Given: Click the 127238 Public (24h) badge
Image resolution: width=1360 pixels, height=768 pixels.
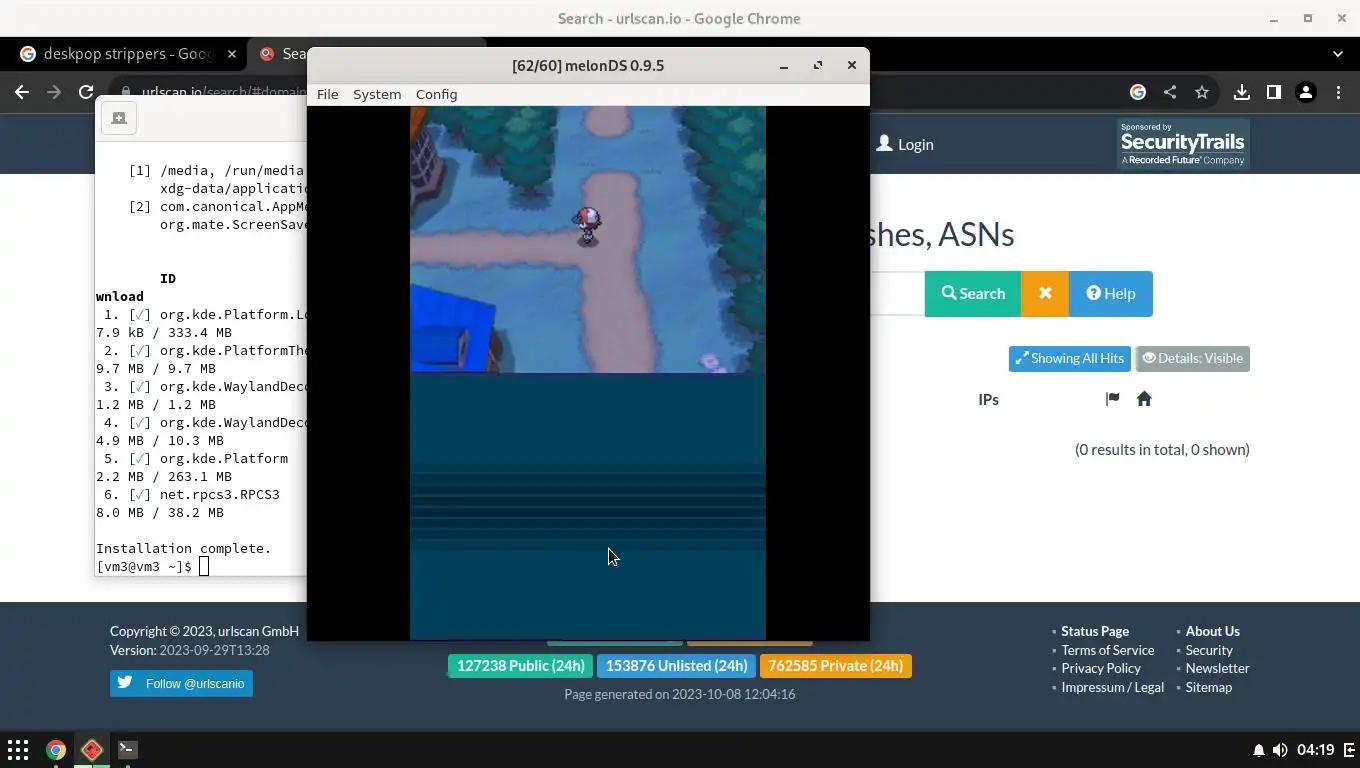Looking at the screenshot, I should pos(520,666).
